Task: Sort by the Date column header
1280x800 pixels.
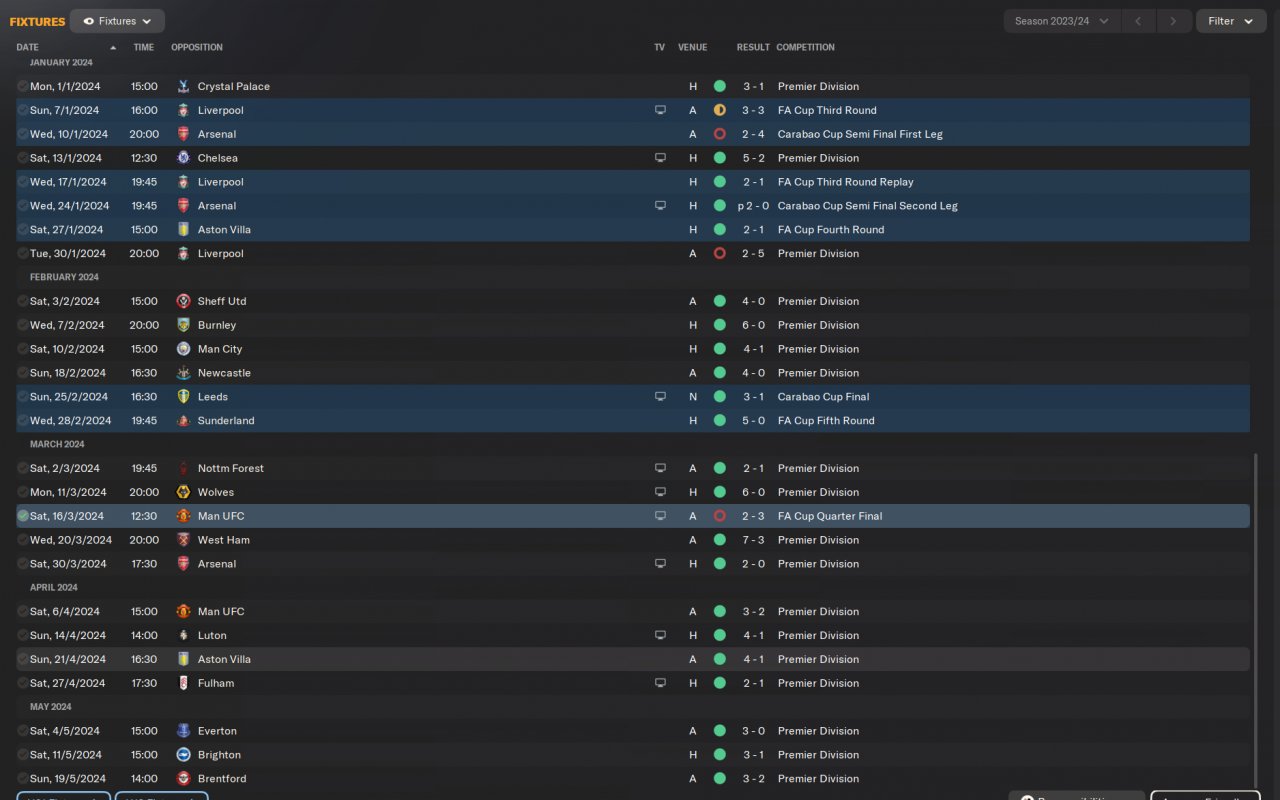Action: (x=28, y=47)
